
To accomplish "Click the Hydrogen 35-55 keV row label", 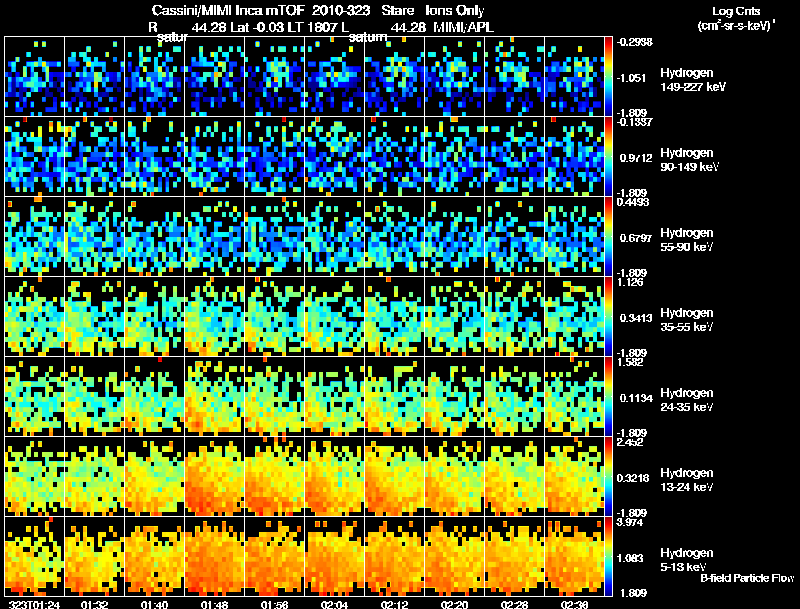I will pyautogui.click(x=687, y=320).
